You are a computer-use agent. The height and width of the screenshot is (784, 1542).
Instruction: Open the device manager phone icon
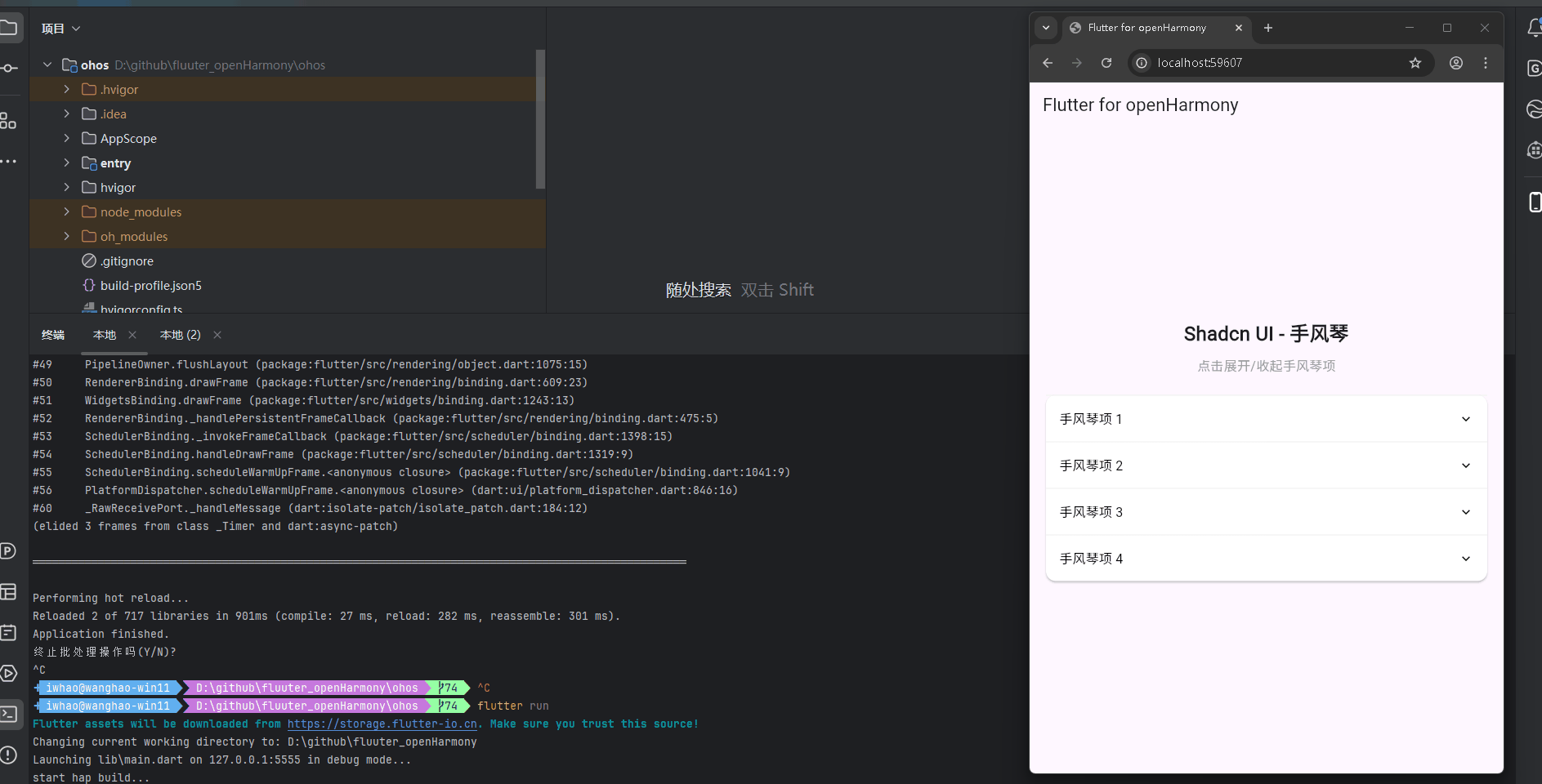click(1535, 202)
